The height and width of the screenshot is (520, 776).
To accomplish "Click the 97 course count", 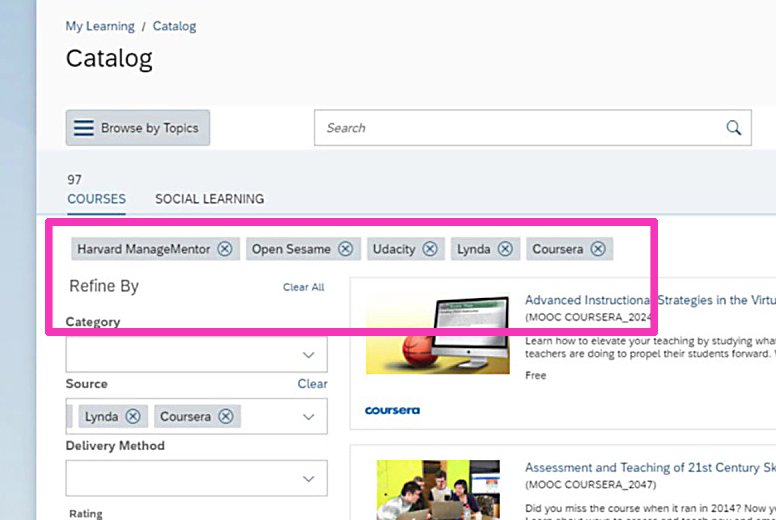I will tap(75, 180).
